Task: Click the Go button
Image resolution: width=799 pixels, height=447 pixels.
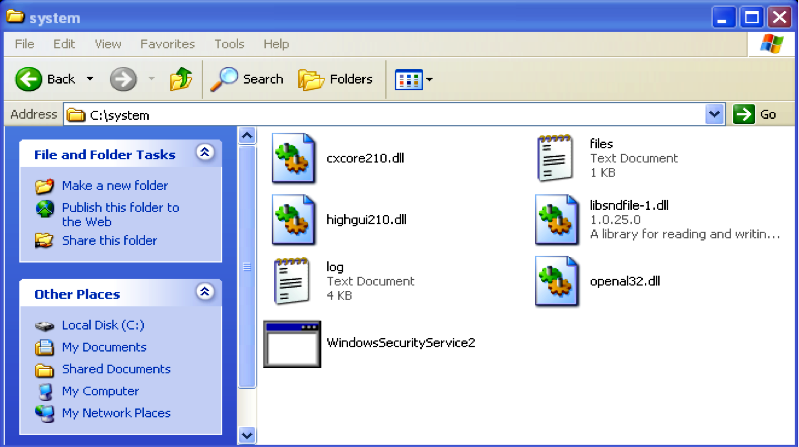Action: click(x=755, y=115)
